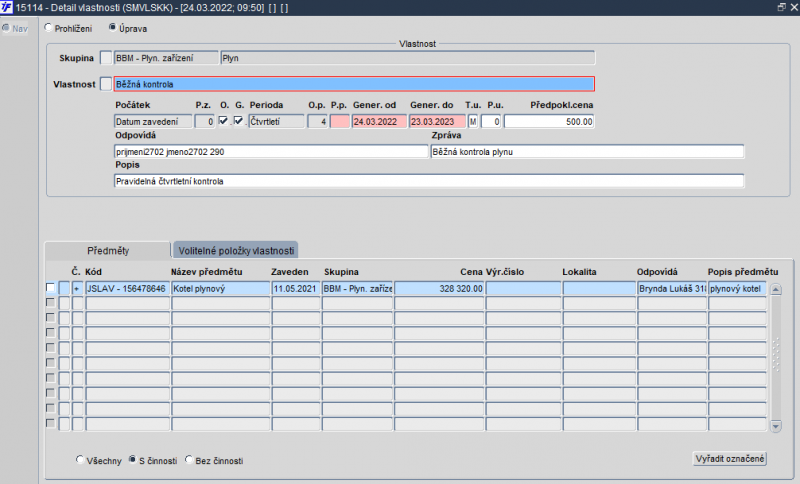Screen dimensions: 800x484
Task: Open the Čtvrtletí Perioda field
Action: [x=277, y=121]
